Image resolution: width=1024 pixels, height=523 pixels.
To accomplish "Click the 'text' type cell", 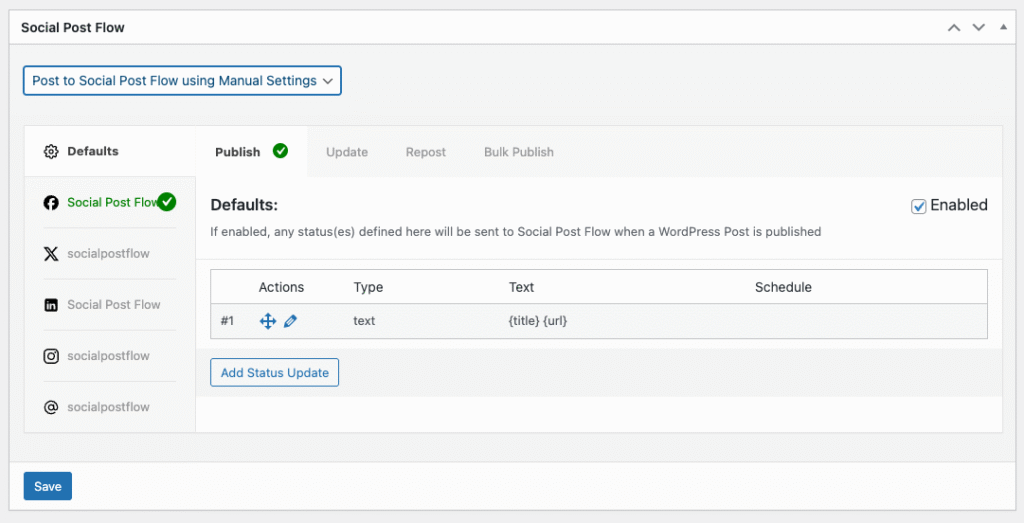I will click(364, 321).
